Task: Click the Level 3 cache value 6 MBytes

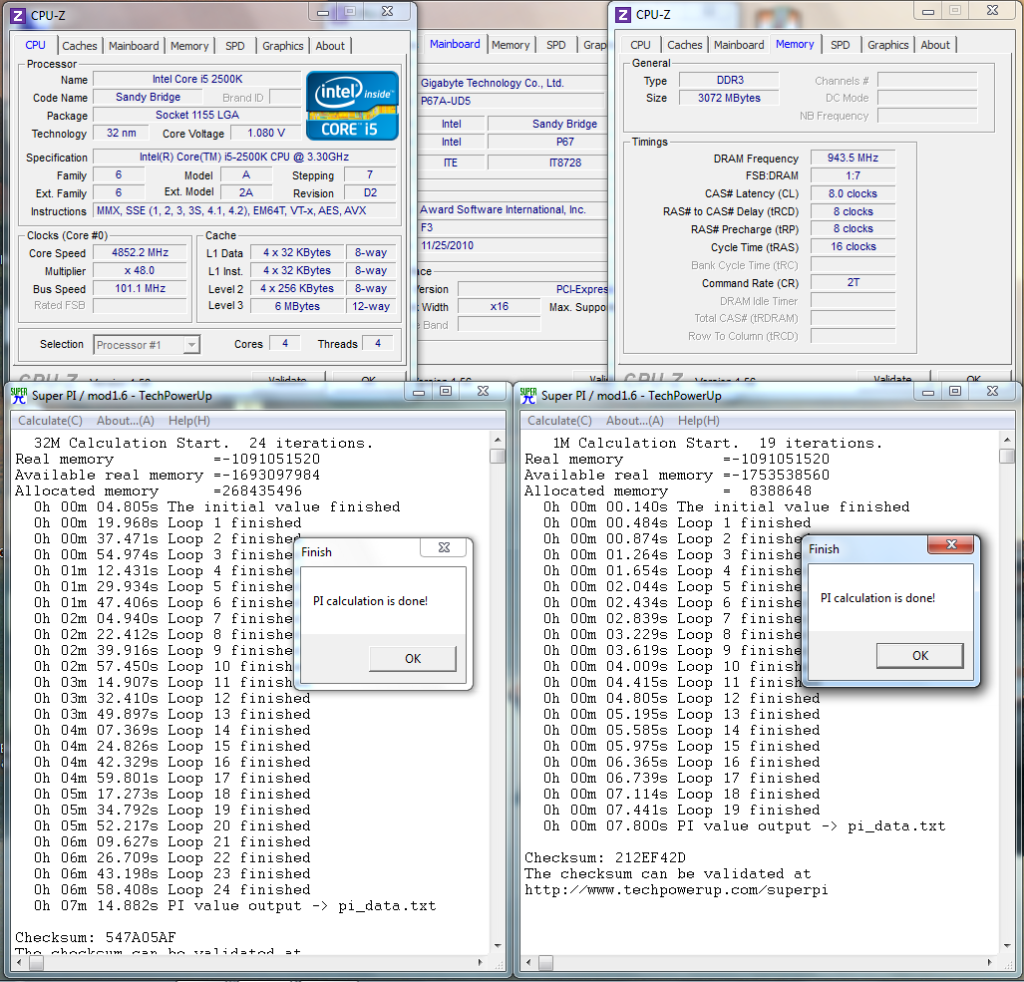Action: pyautogui.click(x=297, y=306)
